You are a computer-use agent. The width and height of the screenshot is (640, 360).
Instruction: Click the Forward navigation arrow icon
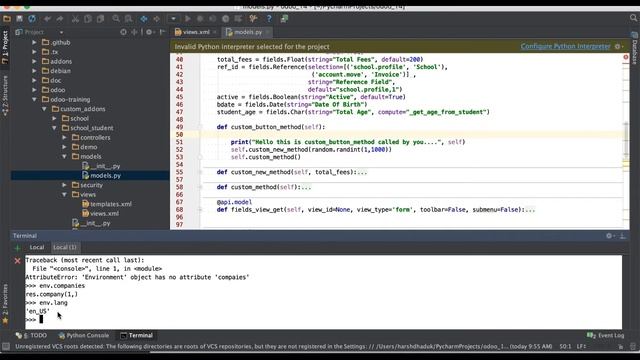coord(156,19)
